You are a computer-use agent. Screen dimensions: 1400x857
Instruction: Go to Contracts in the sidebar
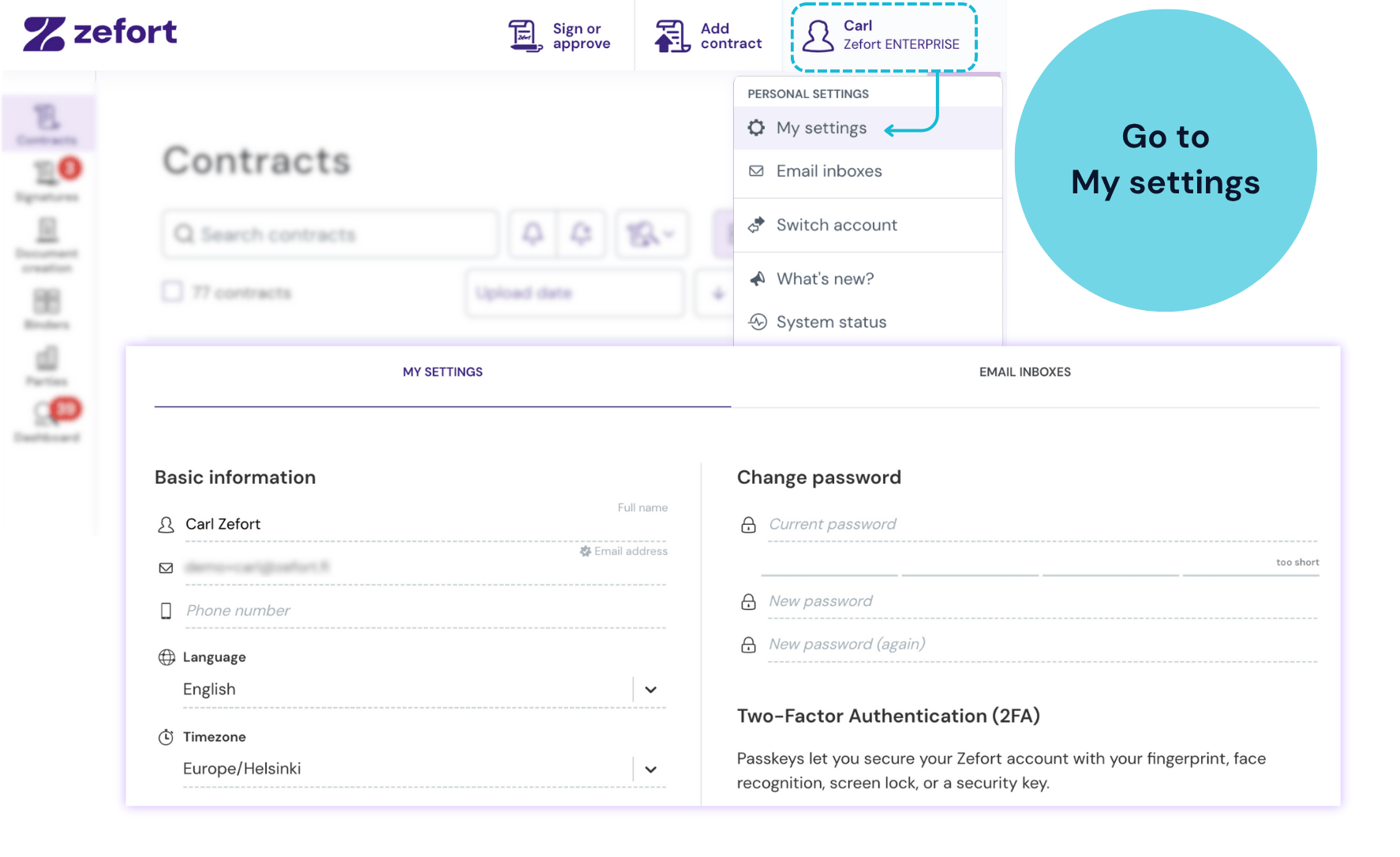(x=47, y=124)
